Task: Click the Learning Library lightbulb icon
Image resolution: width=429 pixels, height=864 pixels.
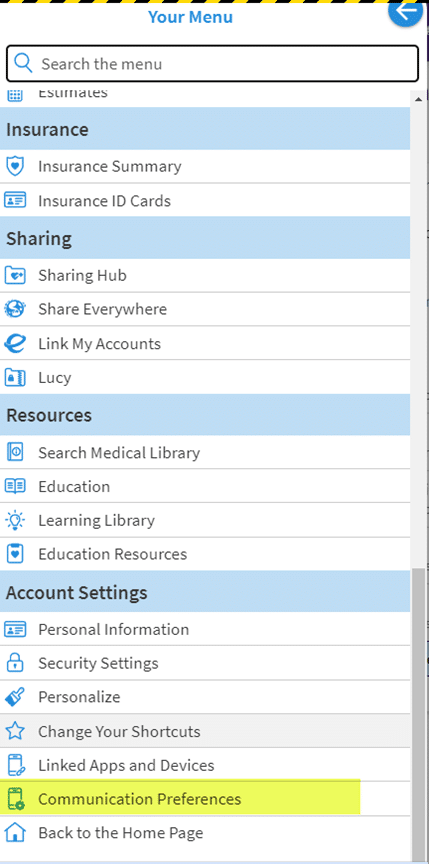Action: tap(15, 520)
